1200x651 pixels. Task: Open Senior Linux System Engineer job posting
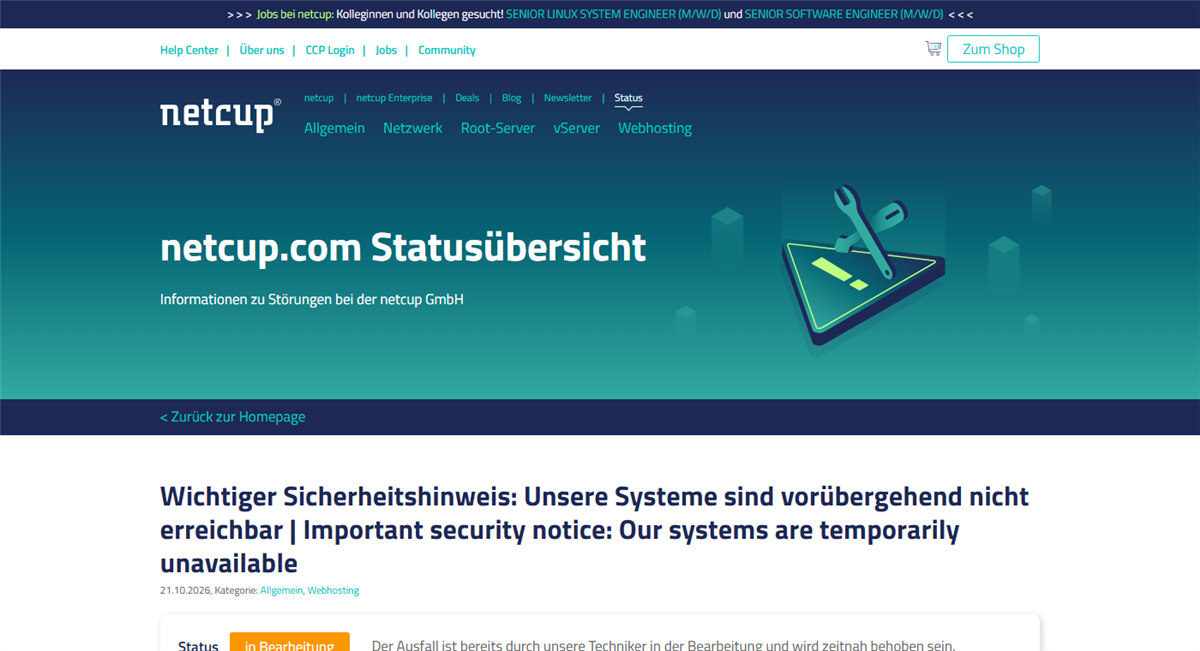(613, 14)
